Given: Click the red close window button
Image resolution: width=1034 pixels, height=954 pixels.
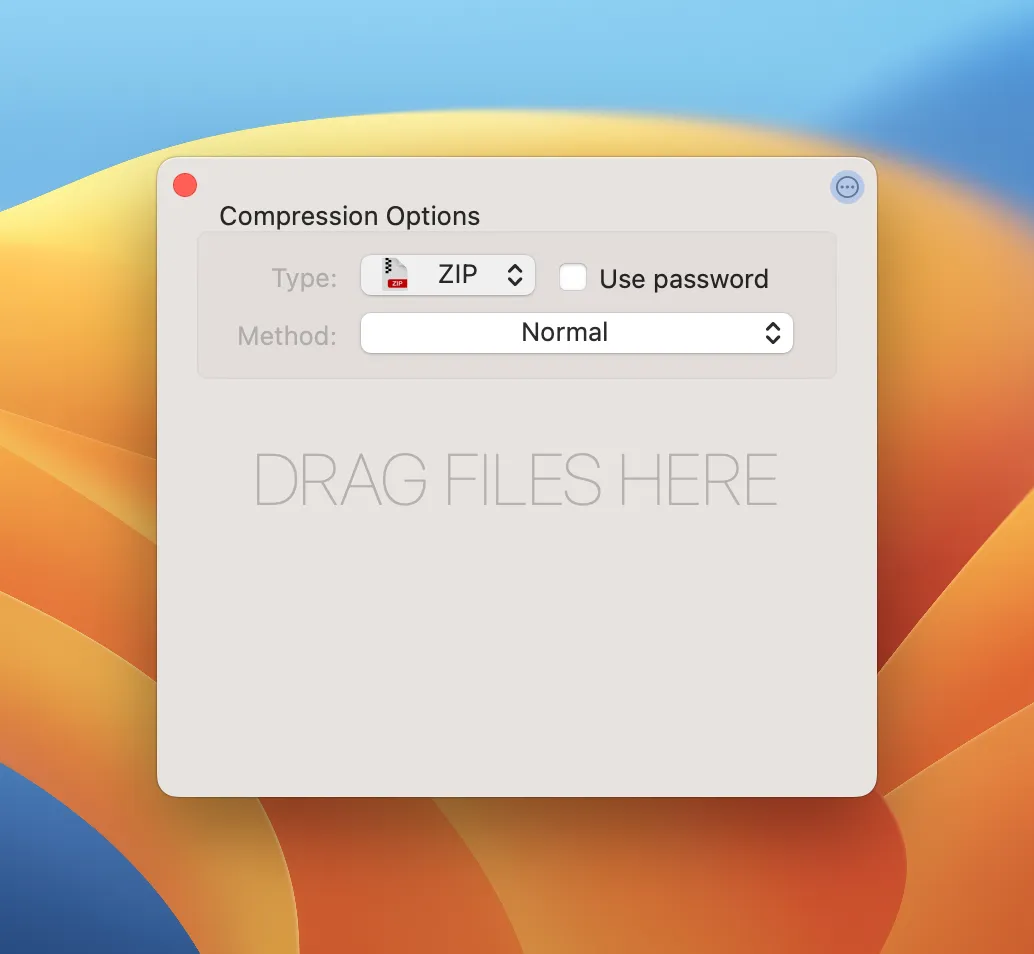Looking at the screenshot, I should point(185,185).
